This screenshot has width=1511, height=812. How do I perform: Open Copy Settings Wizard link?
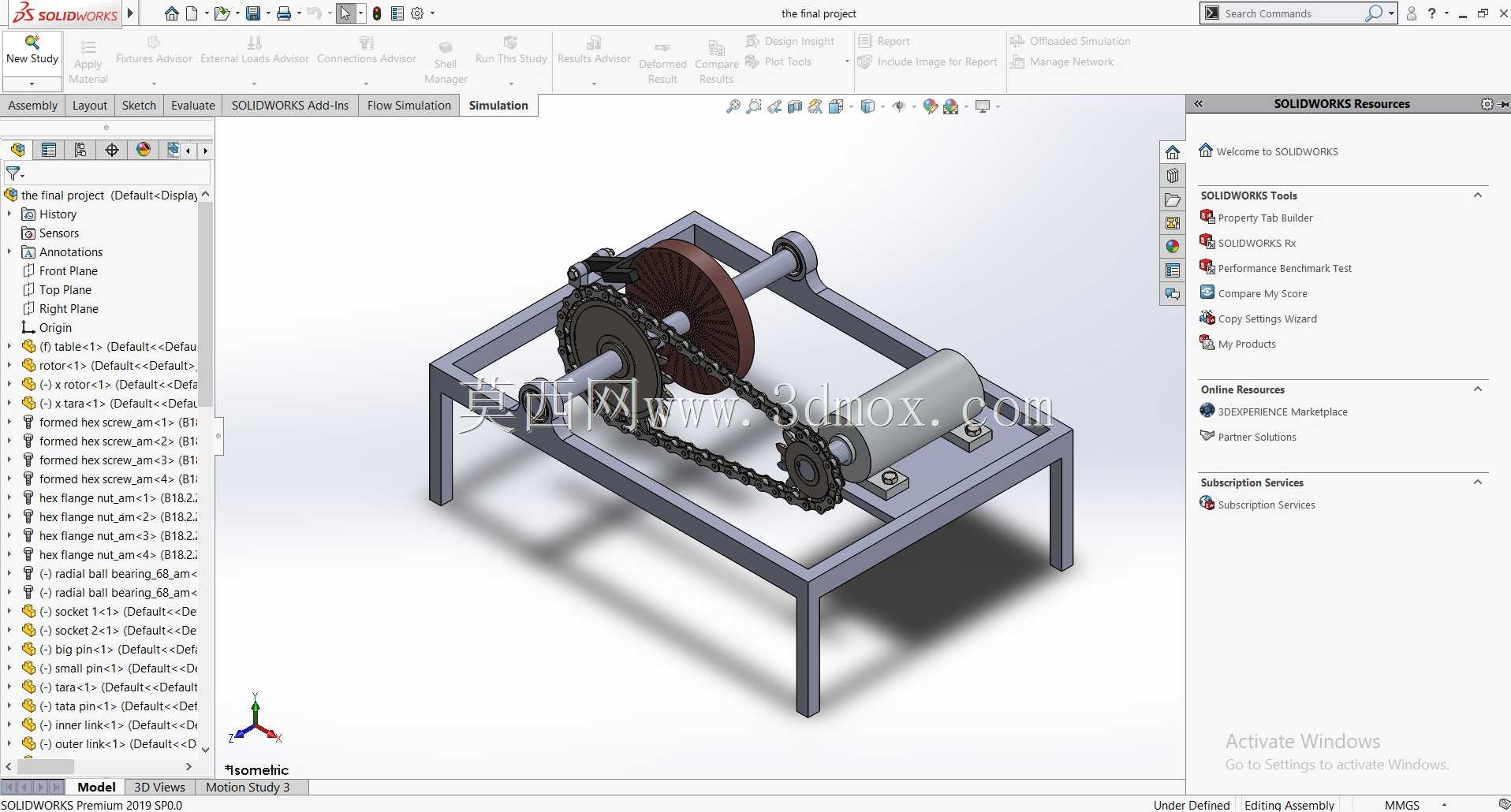click(x=1267, y=319)
